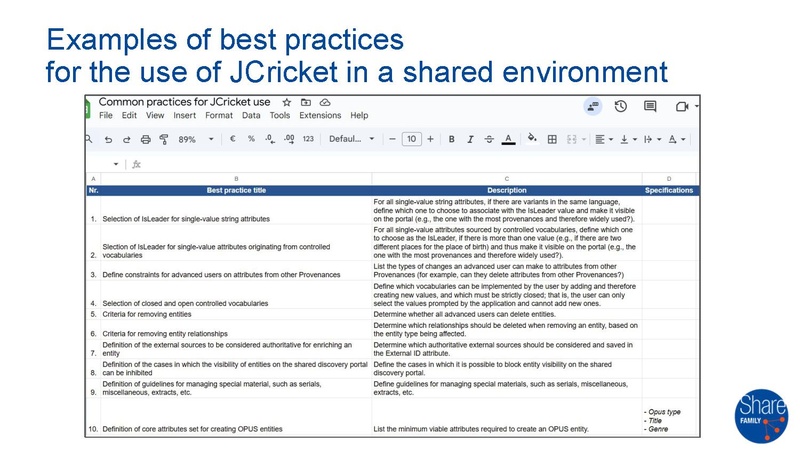This screenshot has height=450, width=800.
Task: Star the Common practices document
Action: point(287,103)
